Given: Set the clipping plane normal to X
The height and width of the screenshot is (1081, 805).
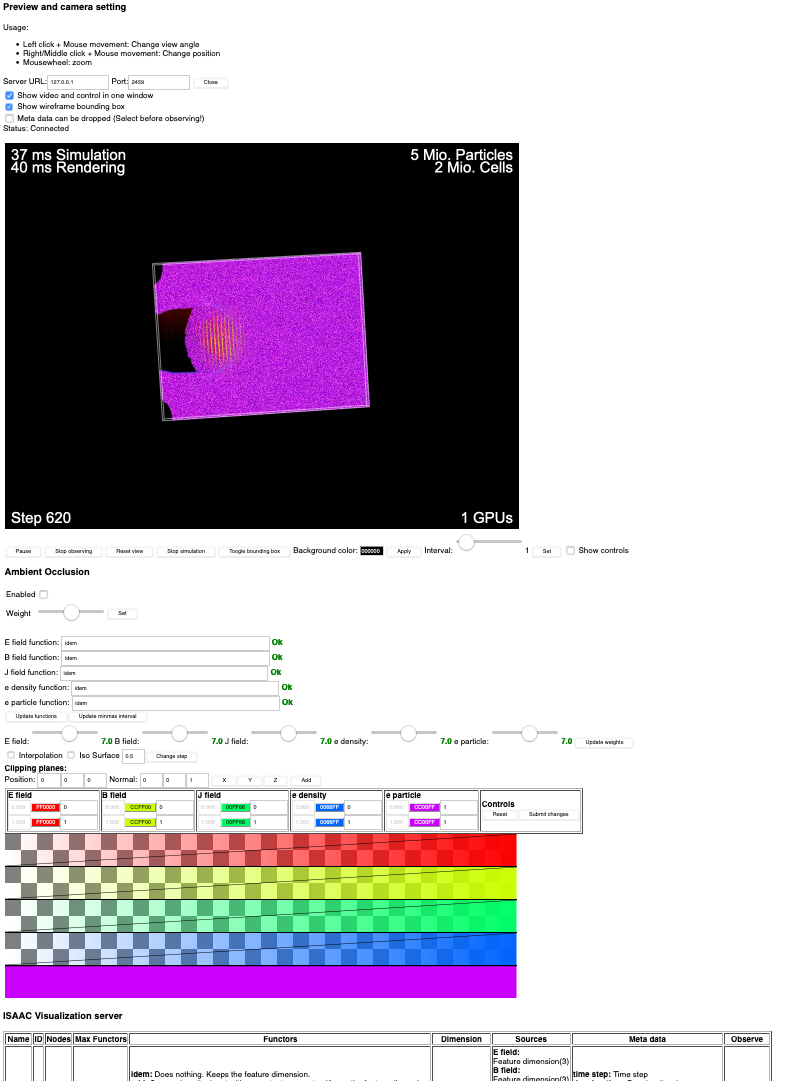Looking at the screenshot, I should [x=224, y=780].
